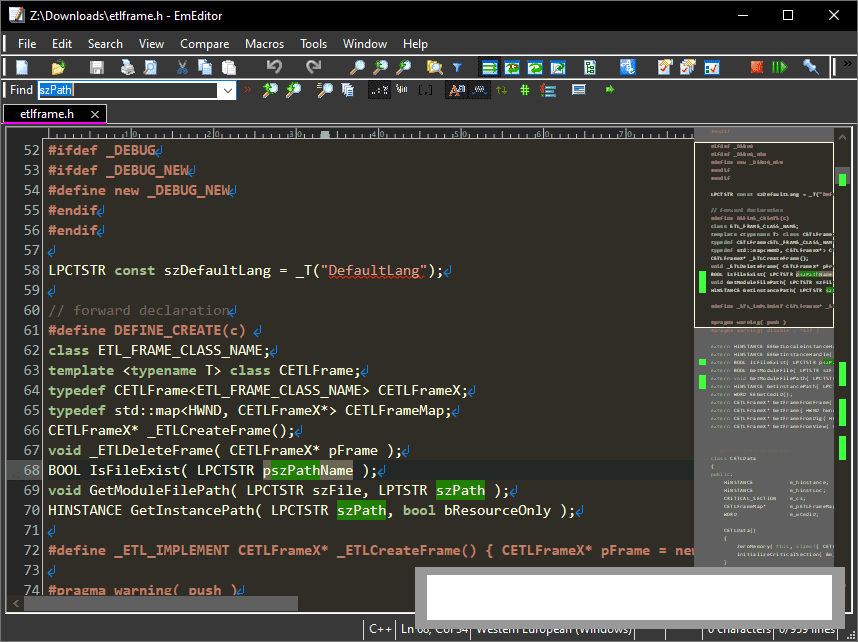The width and height of the screenshot is (858, 642).
Task: Click the window icon in the Find toolbar
Action: coord(578,90)
